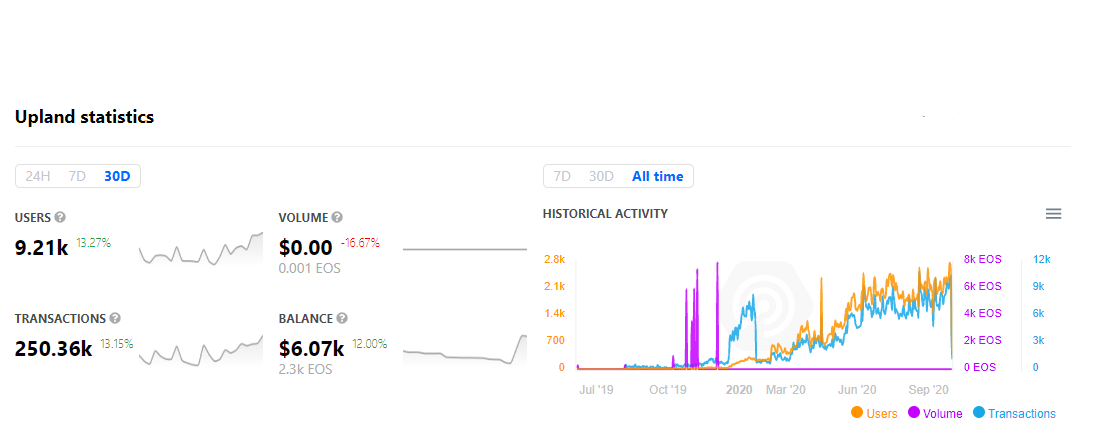
Task: Select the 7D statistics period
Action: (77, 176)
